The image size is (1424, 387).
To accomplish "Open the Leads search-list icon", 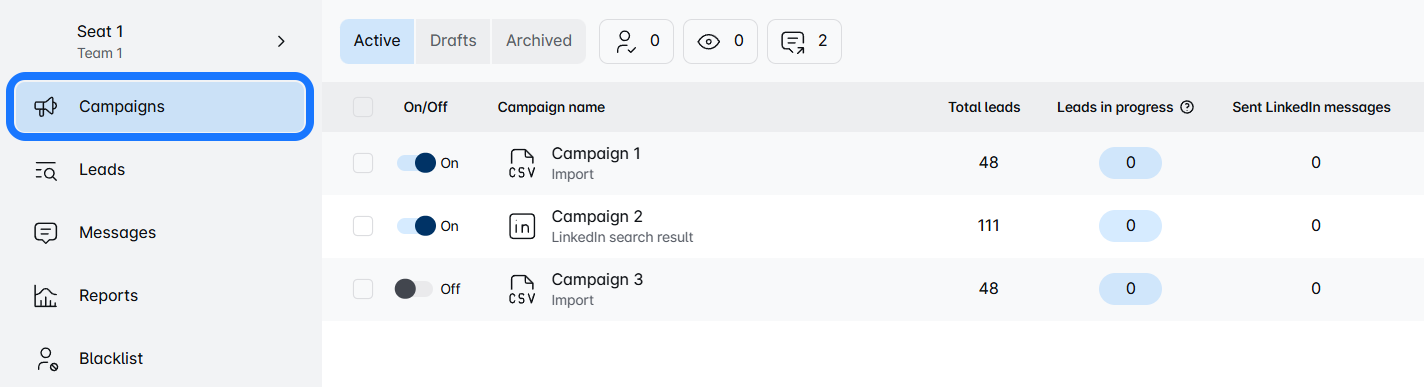I will coord(45,170).
